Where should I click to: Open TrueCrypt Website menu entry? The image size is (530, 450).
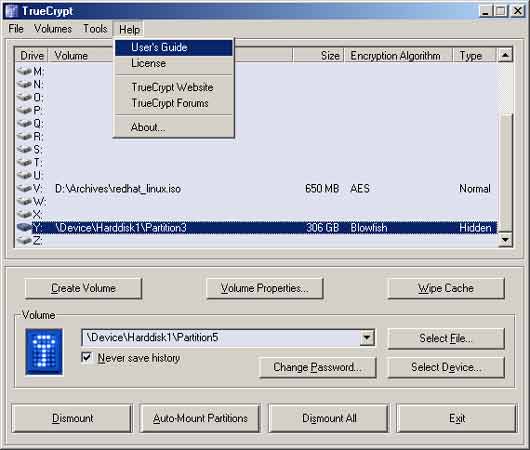[174, 87]
